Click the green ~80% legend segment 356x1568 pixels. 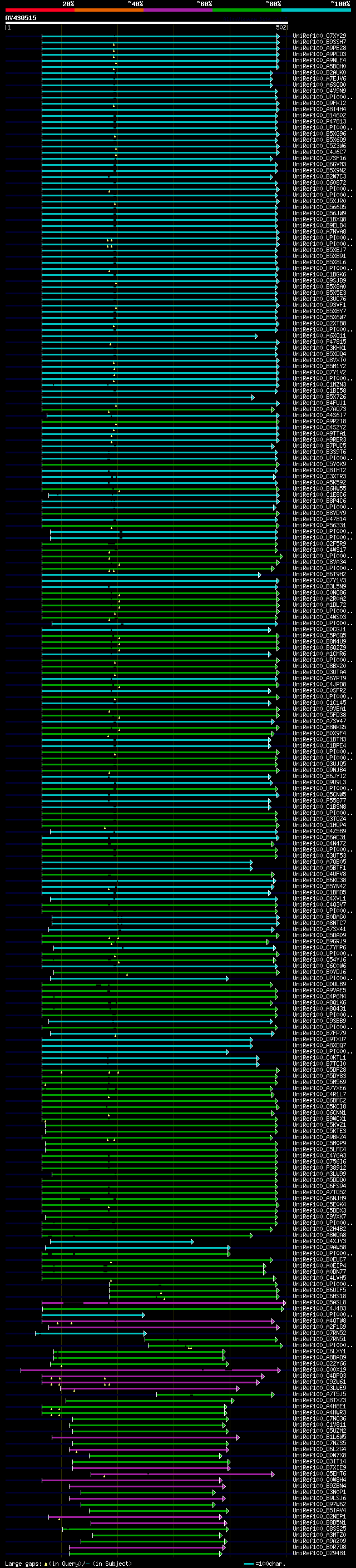coord(247,10)
